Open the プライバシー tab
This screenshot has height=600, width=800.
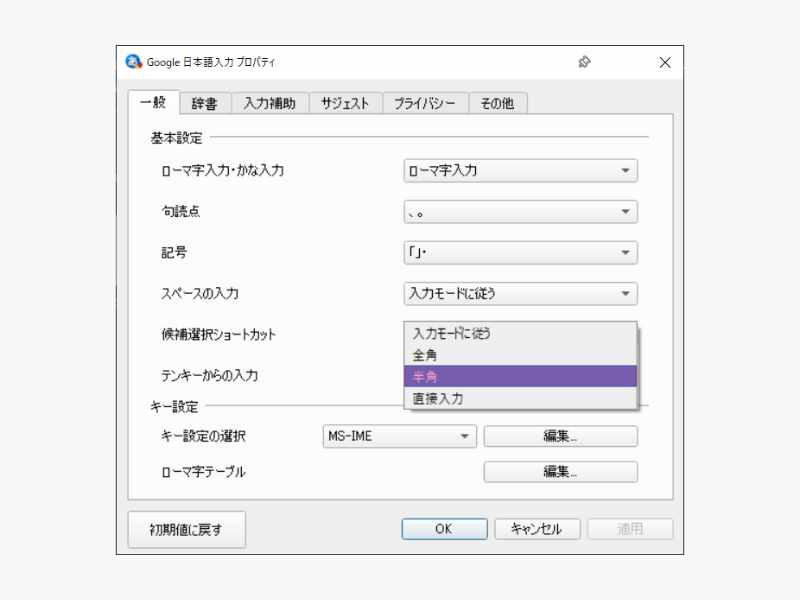425,102
